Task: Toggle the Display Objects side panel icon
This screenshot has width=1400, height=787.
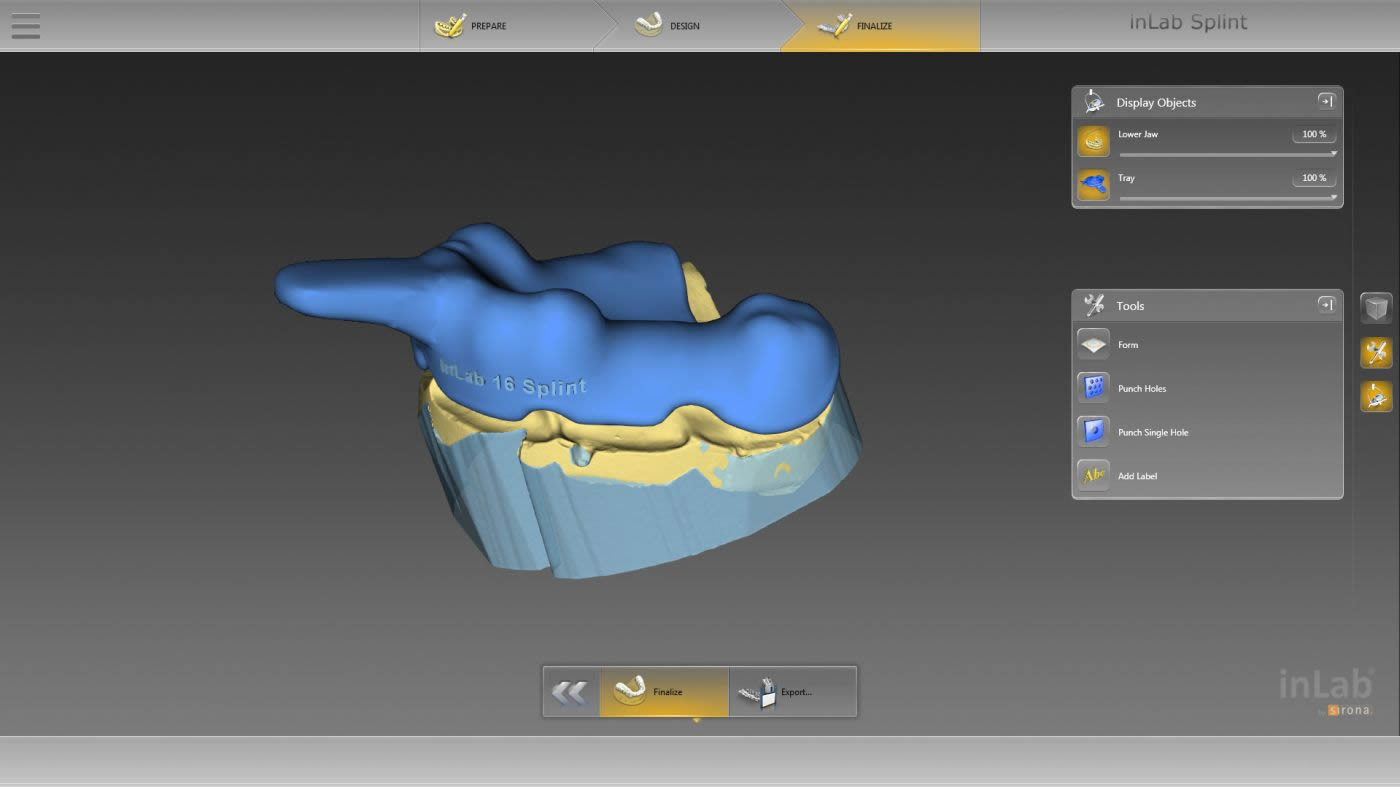Action: pyautogui.click(x=1376, y=396)
